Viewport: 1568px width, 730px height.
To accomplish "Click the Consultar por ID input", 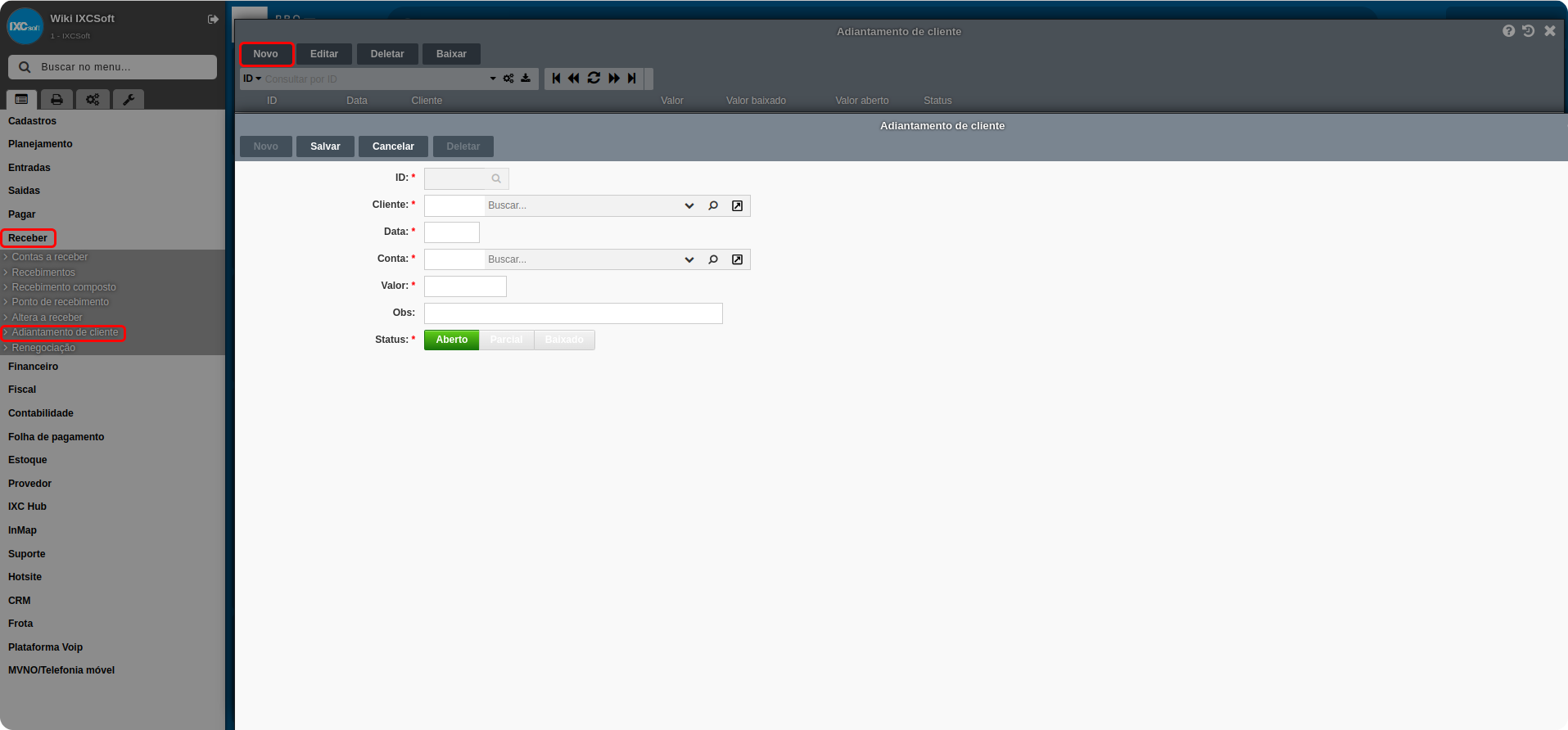I will pos(375,79).
